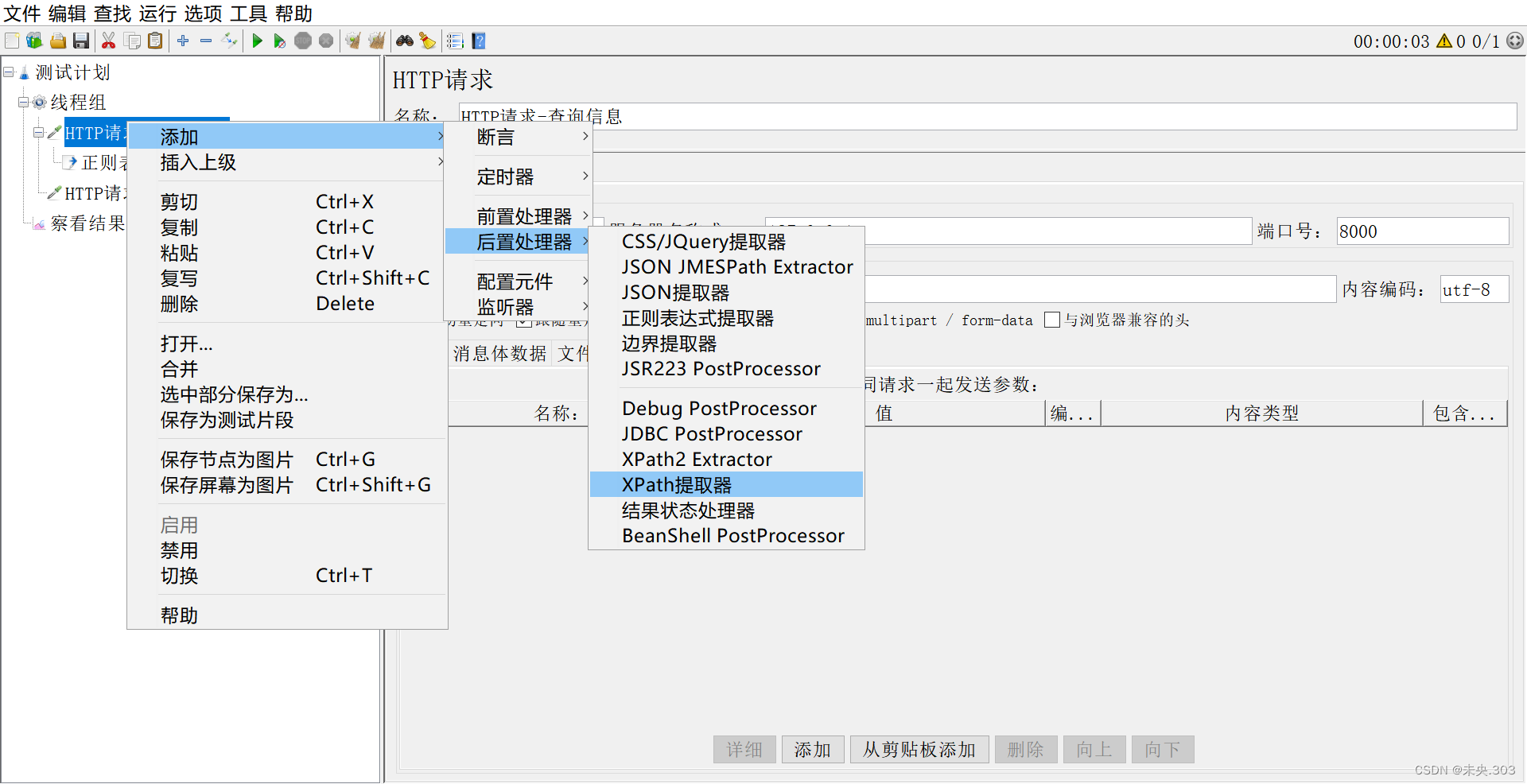Viewport: 1527px width, 784px height.
Task: Open Help with the blue question book icon
Action: [x=479, y=41]
